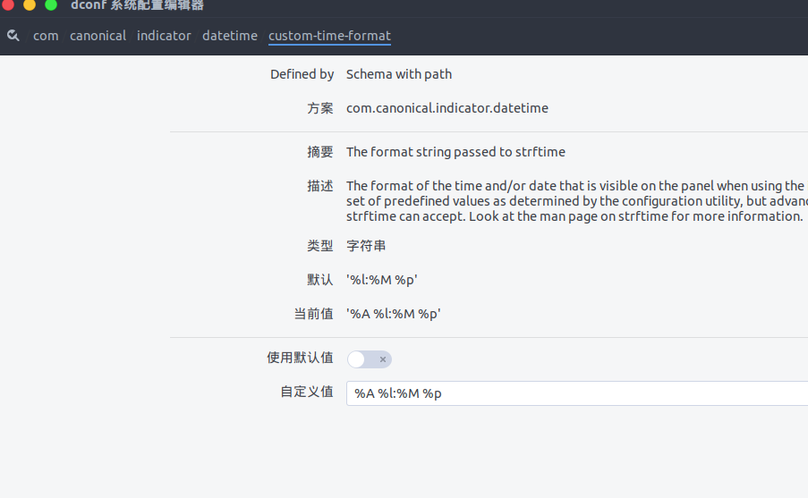Click the 默认 value '%l:%M %p'
The width and height of the screenshot is (808, 498).
tap(382, 280)
